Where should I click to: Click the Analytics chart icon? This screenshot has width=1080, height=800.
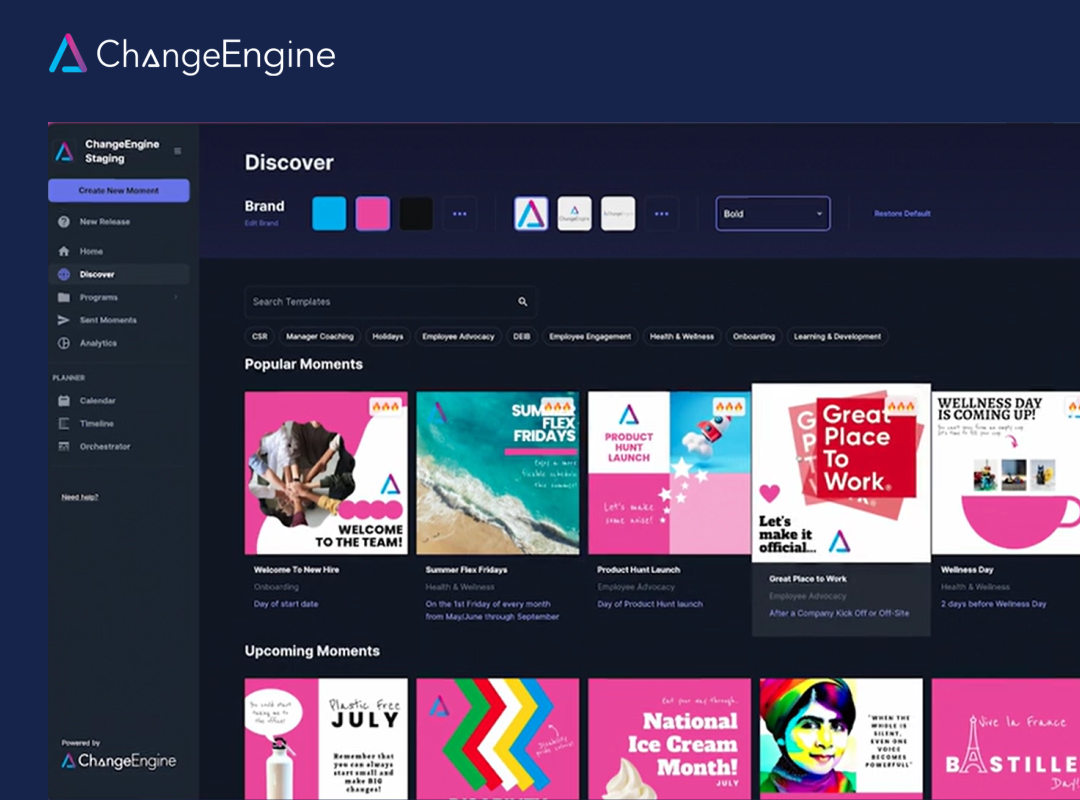(63, 343)
